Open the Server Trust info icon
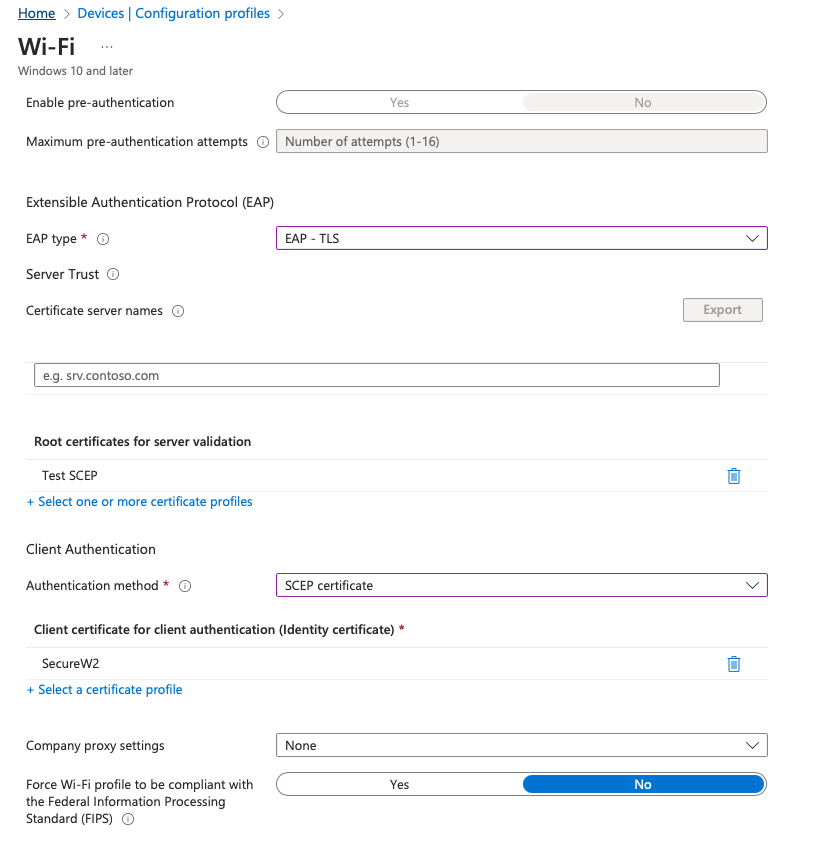 (x=113, y=274)
